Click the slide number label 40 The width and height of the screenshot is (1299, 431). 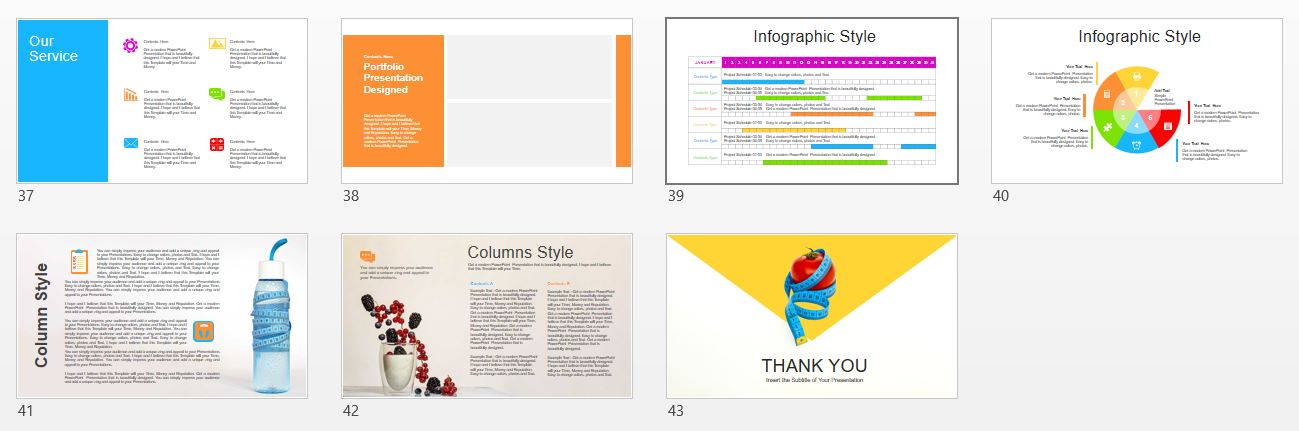click(1000, 196)
